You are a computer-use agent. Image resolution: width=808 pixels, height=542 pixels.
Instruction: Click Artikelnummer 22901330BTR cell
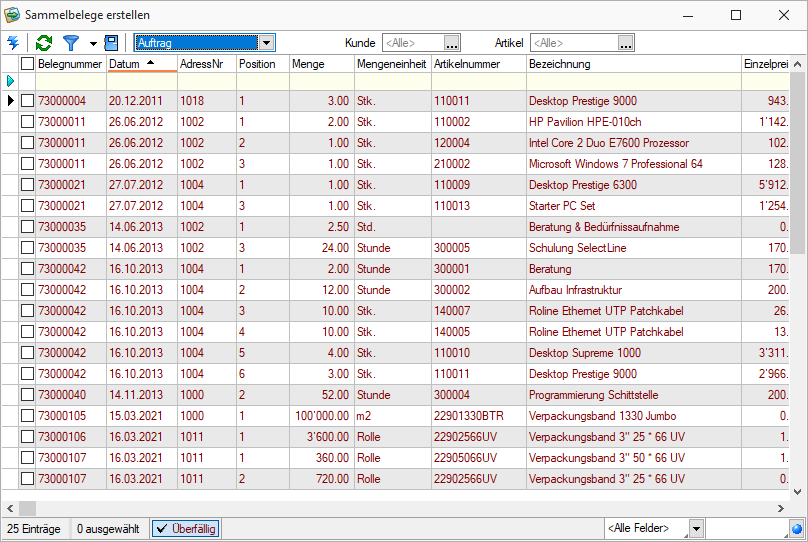(479, 416)
